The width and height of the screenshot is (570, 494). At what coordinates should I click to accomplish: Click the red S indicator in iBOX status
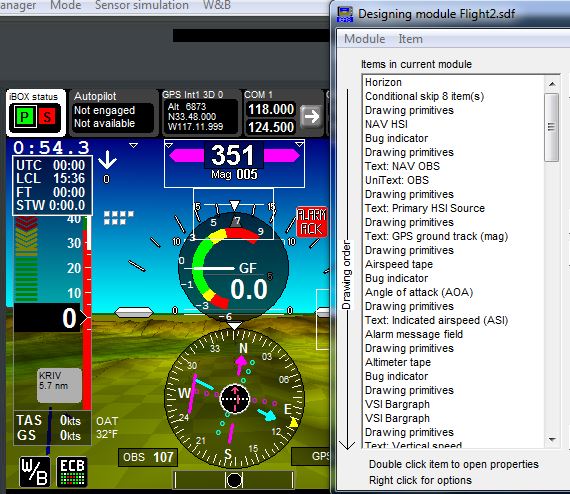click(47, 117)
